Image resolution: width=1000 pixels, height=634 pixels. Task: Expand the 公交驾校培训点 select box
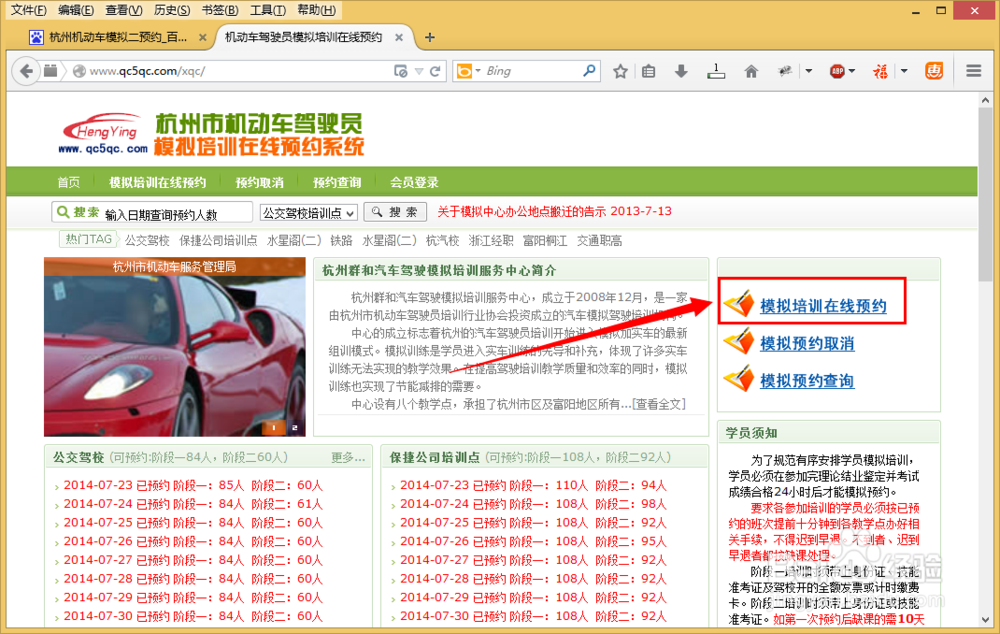309,213
